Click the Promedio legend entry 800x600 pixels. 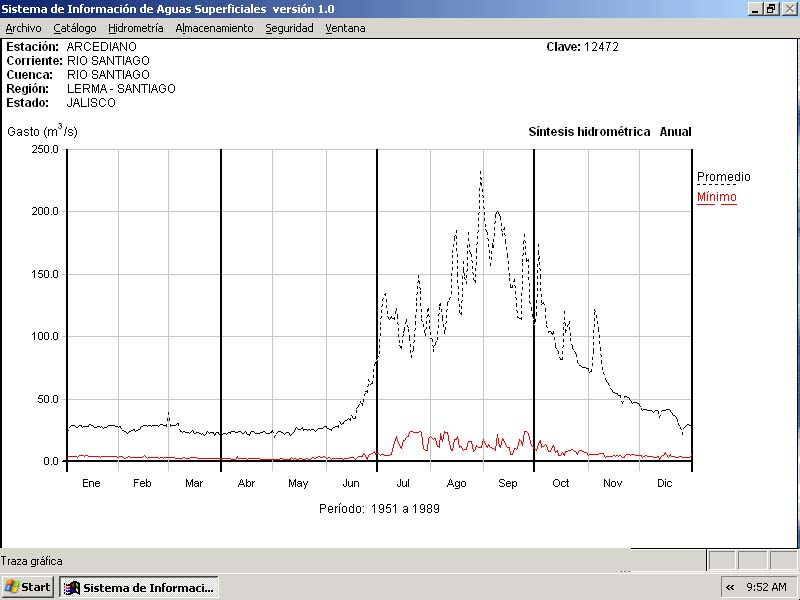[723, 177]
